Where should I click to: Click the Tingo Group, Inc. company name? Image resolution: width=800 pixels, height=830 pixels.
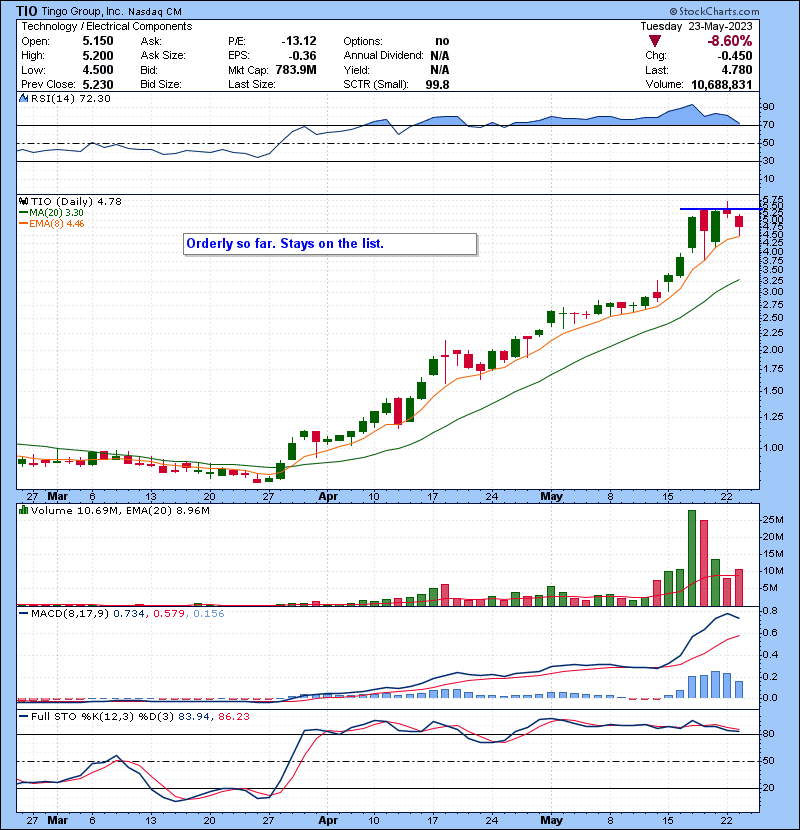coord(82,11)
